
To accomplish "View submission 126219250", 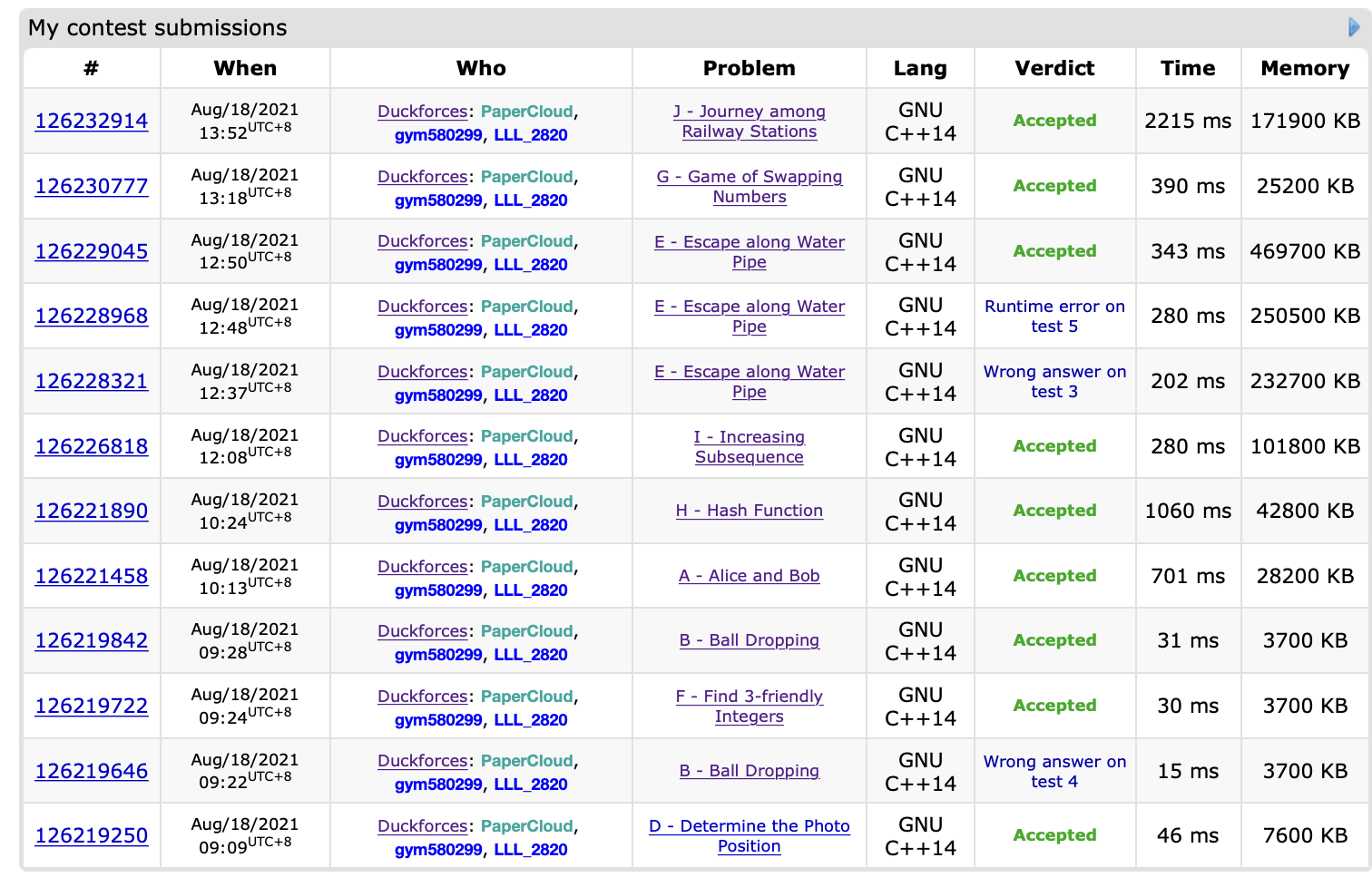I will (x=91, y=835).
